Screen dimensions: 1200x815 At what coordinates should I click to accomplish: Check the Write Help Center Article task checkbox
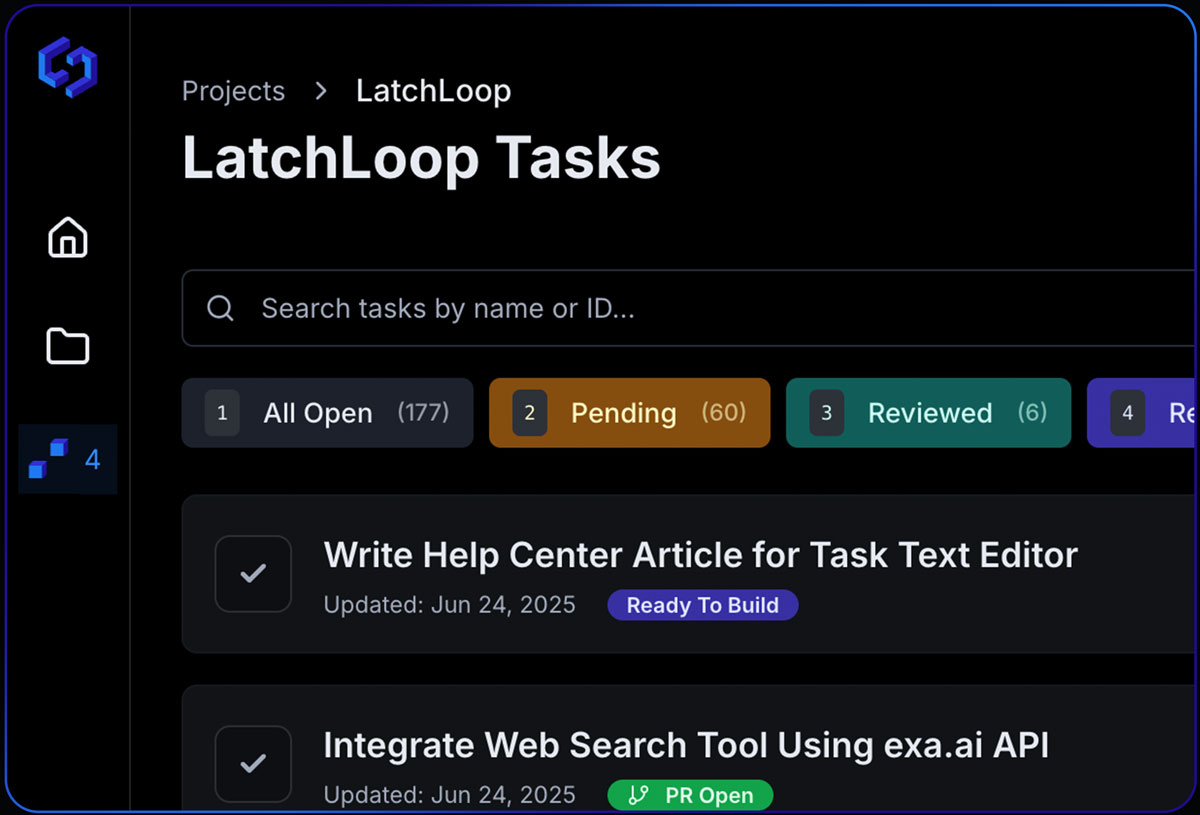[x=253, y=573]
